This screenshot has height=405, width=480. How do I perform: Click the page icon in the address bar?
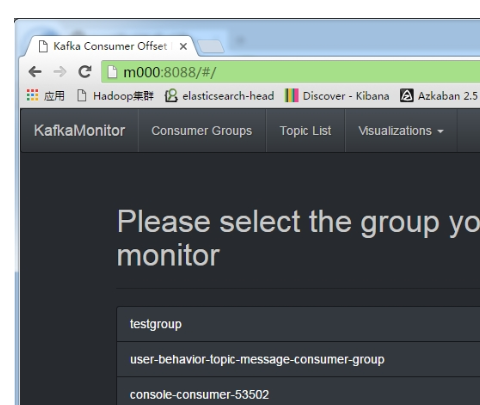click(112, 72)
